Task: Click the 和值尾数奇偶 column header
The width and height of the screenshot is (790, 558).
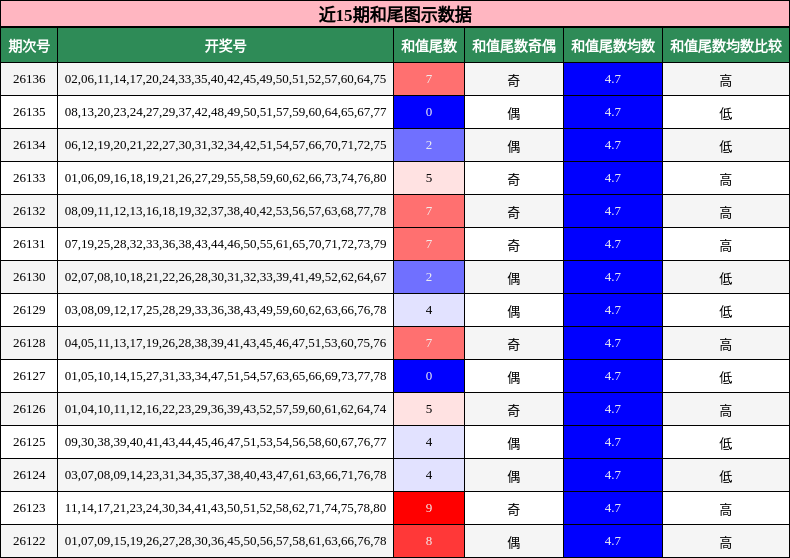Action: point(513,46)
